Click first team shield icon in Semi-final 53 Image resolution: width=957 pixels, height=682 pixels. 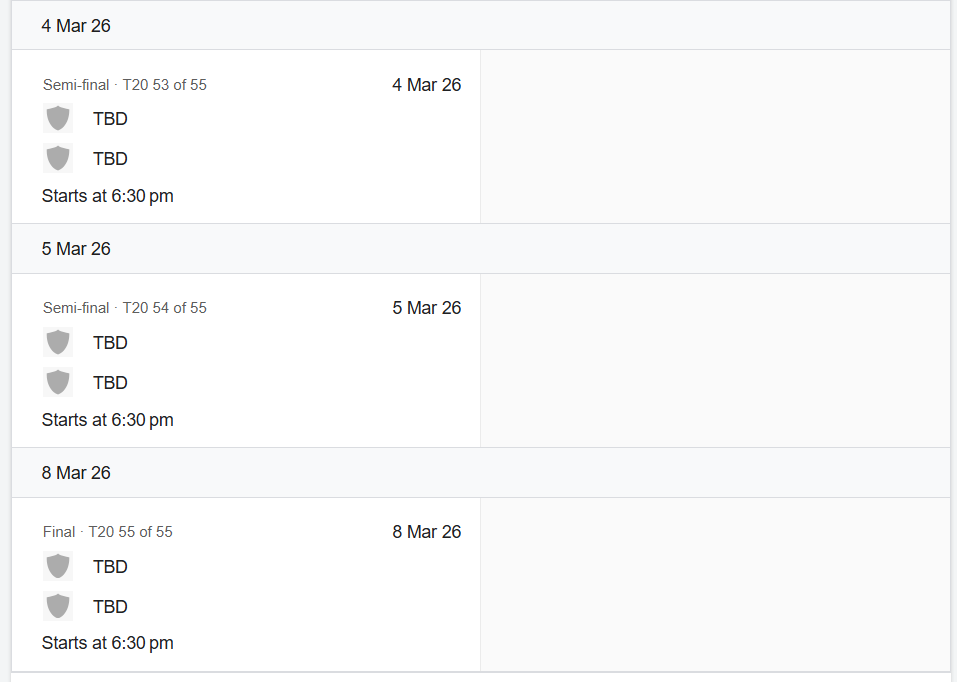click(x=58, y=118)
